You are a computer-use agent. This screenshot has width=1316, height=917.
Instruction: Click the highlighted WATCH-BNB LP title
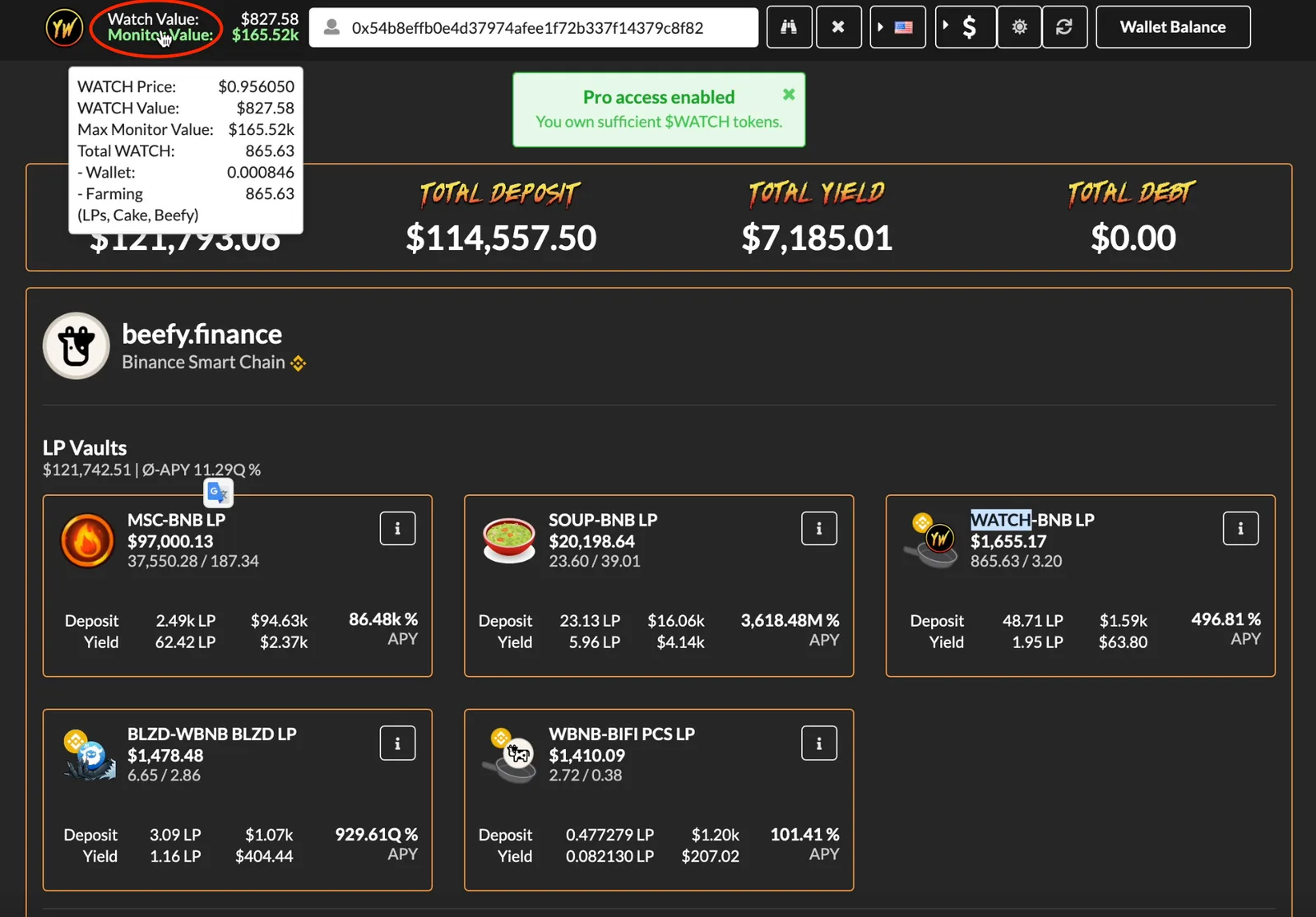pos(1032,520)
